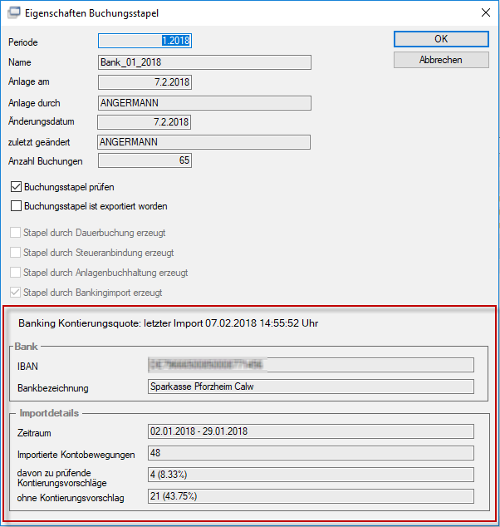Click the ohne Kontierungsvorschlag label

(x=71, y=498)
